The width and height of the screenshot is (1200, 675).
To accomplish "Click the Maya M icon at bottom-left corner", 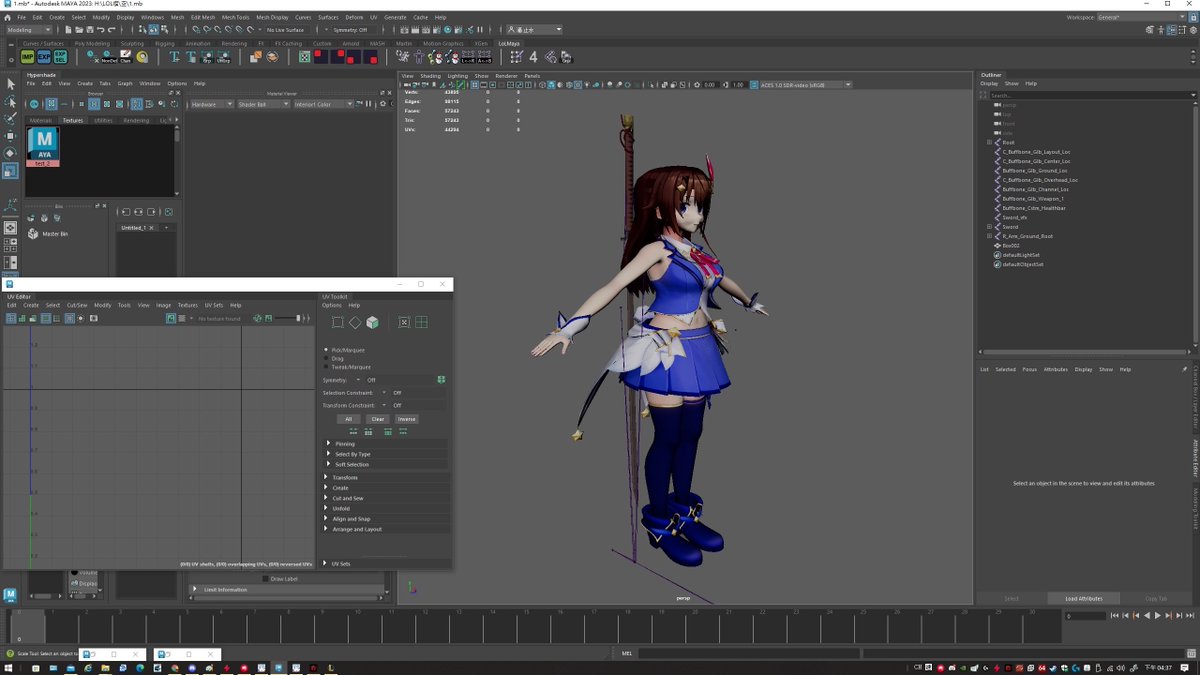I will click(x=10, y=595).
